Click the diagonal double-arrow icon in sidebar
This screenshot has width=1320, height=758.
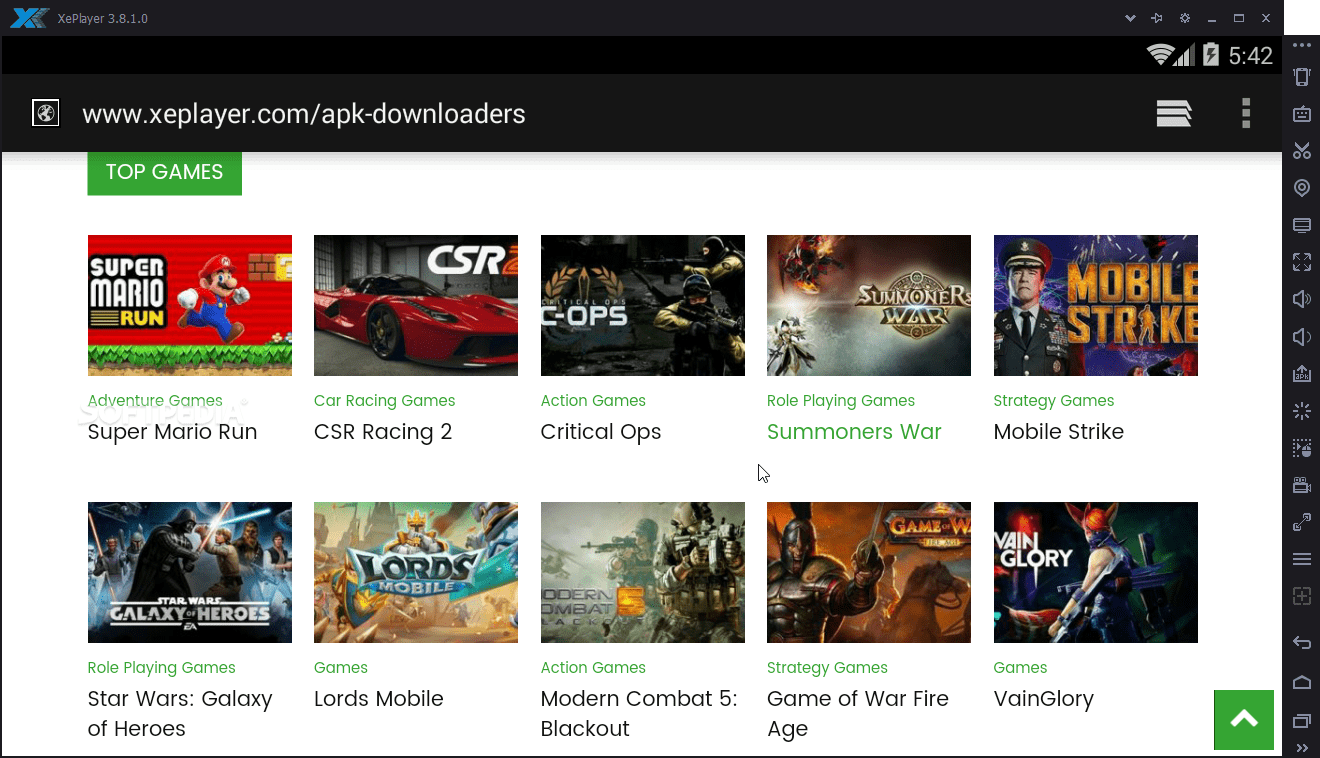[1301, 522]
